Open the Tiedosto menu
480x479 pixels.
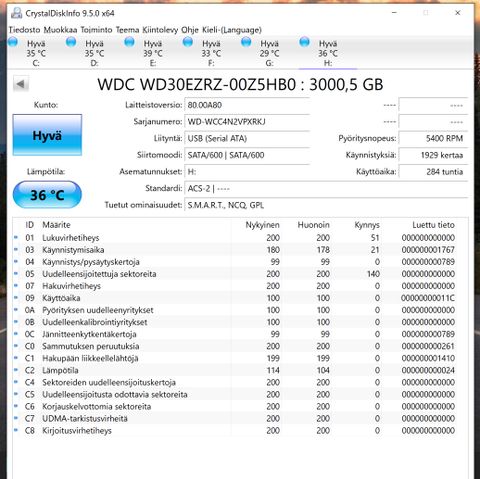tap(24, 30)
